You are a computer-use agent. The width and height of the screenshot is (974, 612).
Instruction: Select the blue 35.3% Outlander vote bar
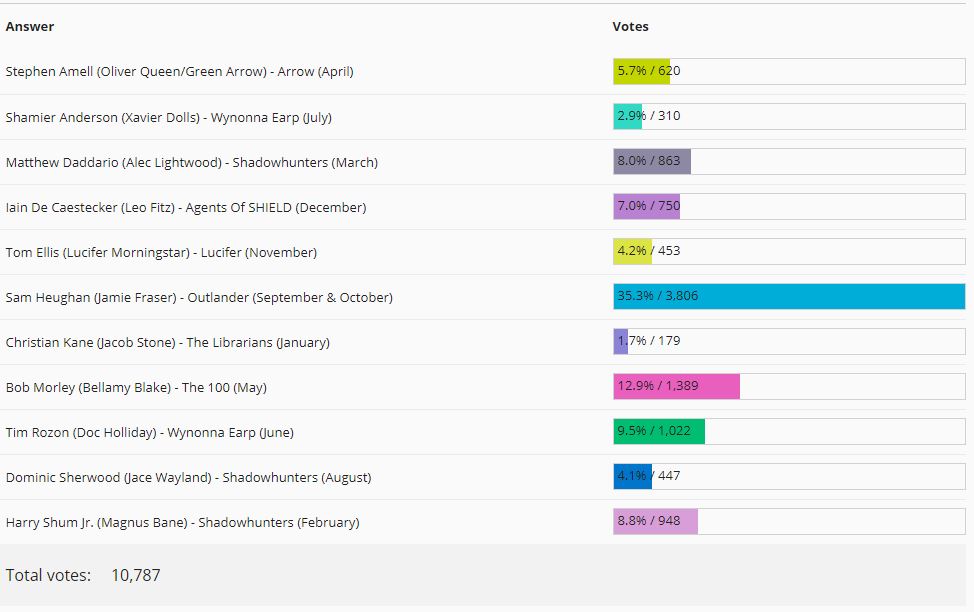pos(790,296)
